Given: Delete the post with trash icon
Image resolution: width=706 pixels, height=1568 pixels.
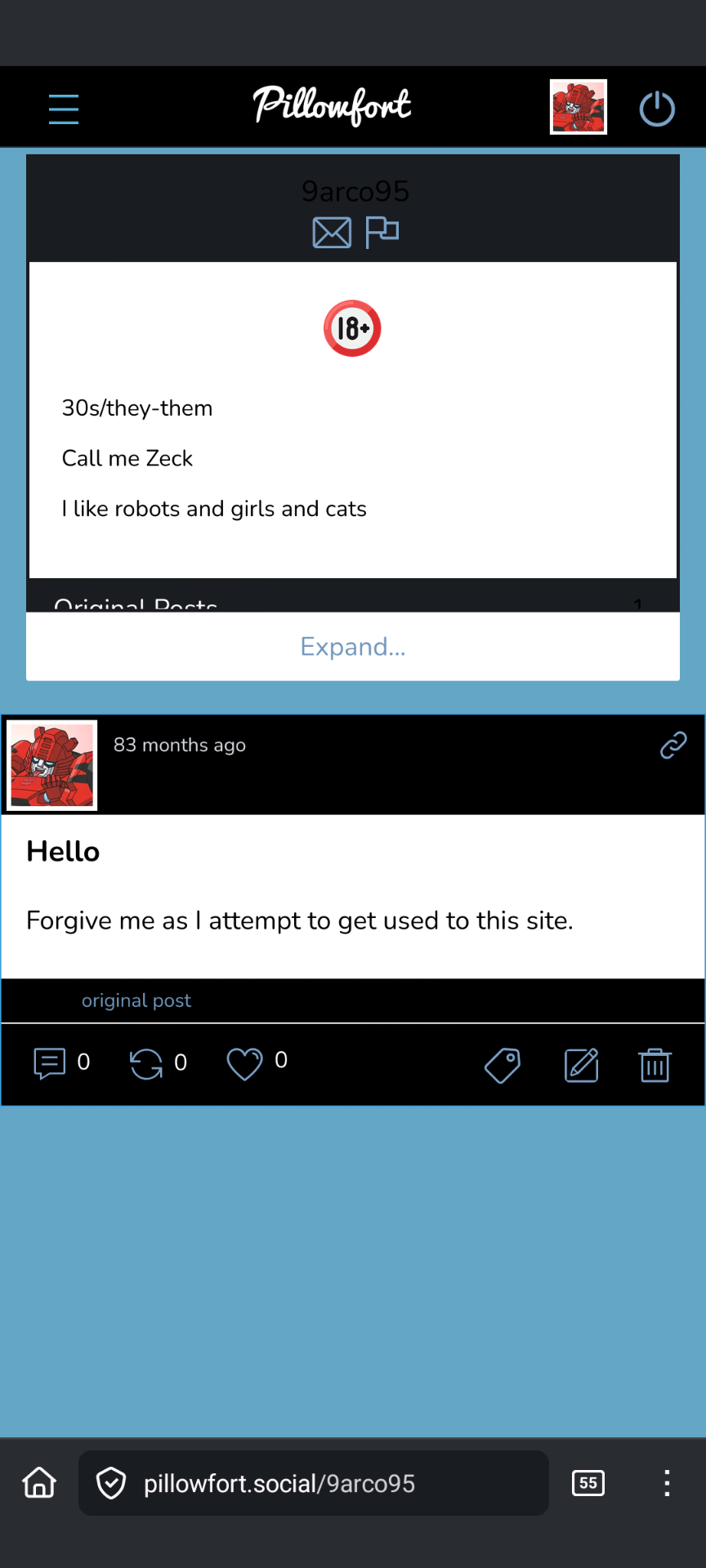Looking at the screenshot, I should tap(655, 1066).
